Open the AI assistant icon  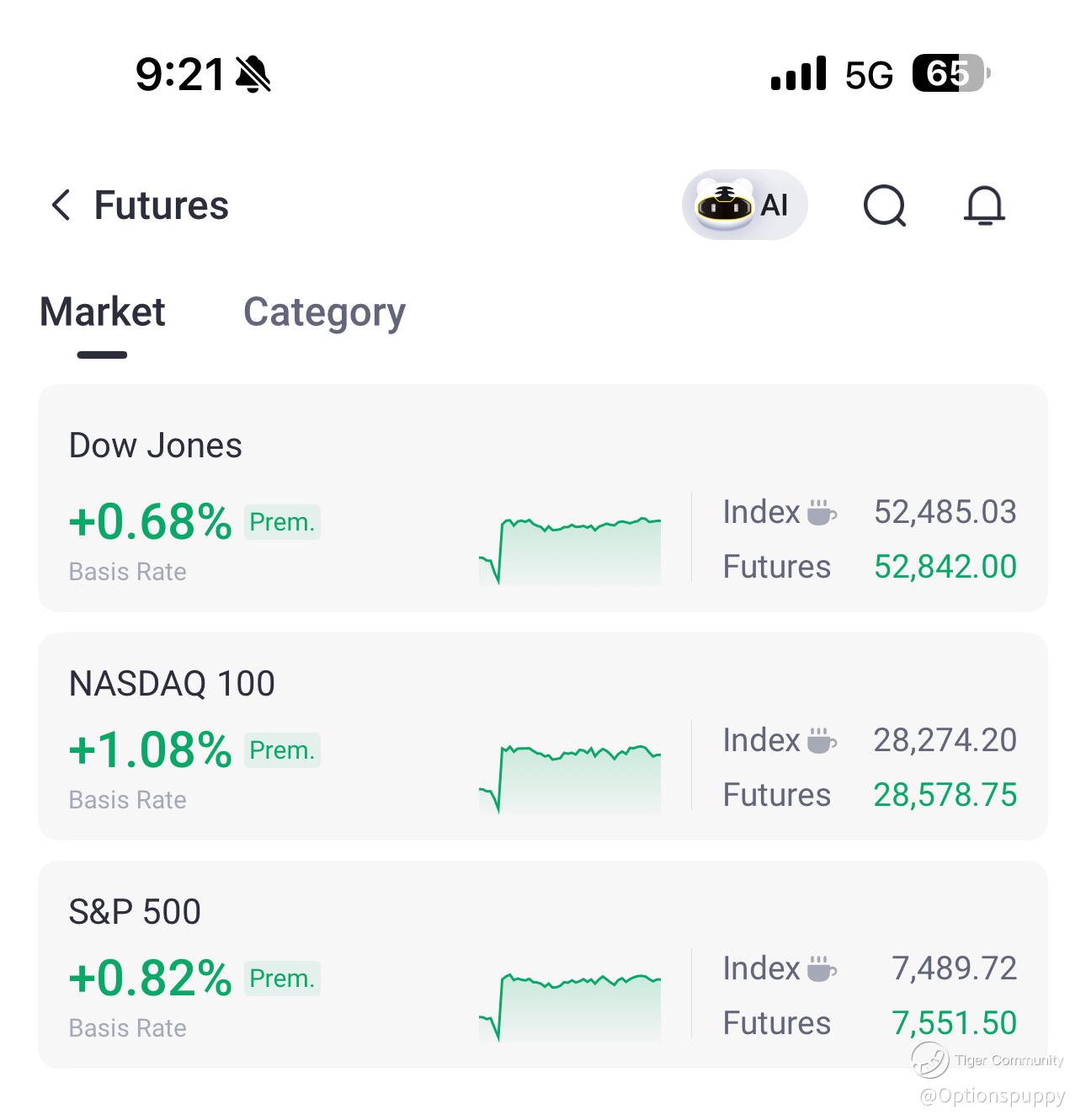coord(744,205)
